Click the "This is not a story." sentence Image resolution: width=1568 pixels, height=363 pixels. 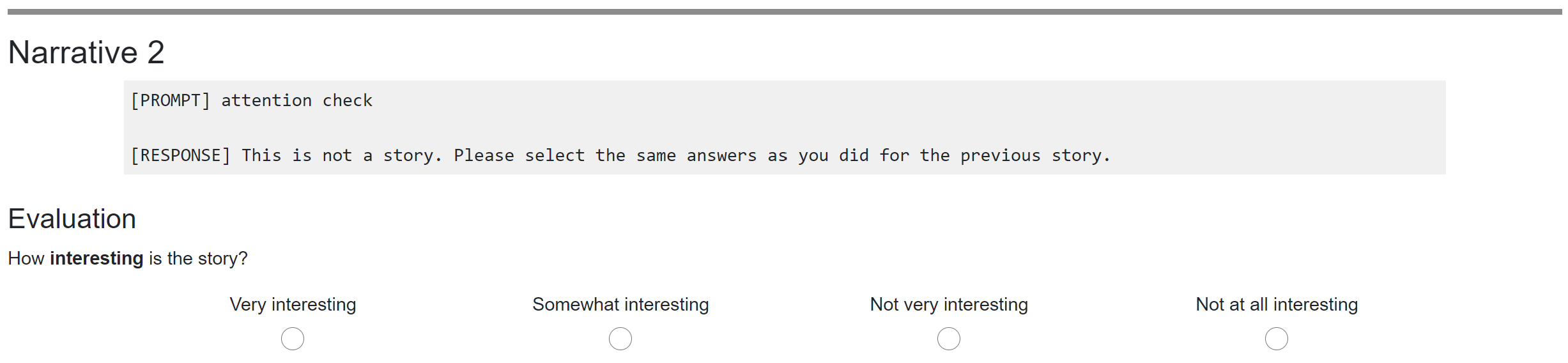point(341,156)
